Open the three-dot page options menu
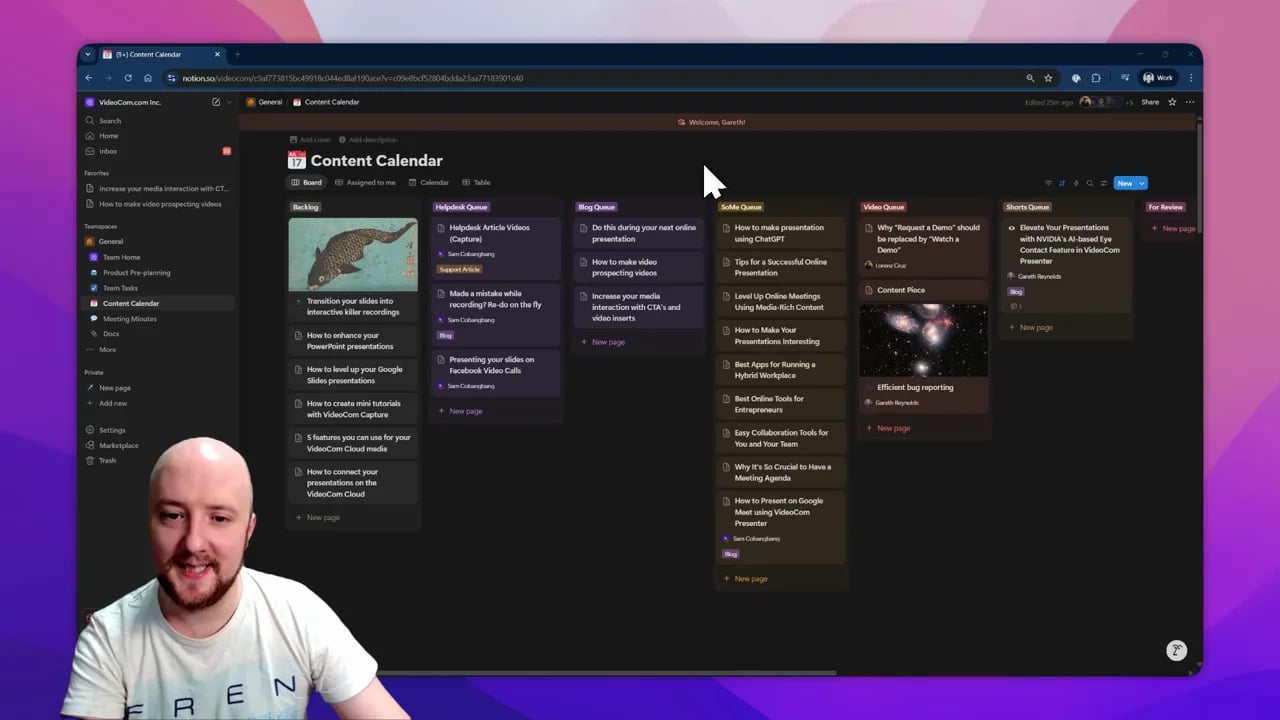Viewport: 1280px width, 720px height. coord(1190,102)
